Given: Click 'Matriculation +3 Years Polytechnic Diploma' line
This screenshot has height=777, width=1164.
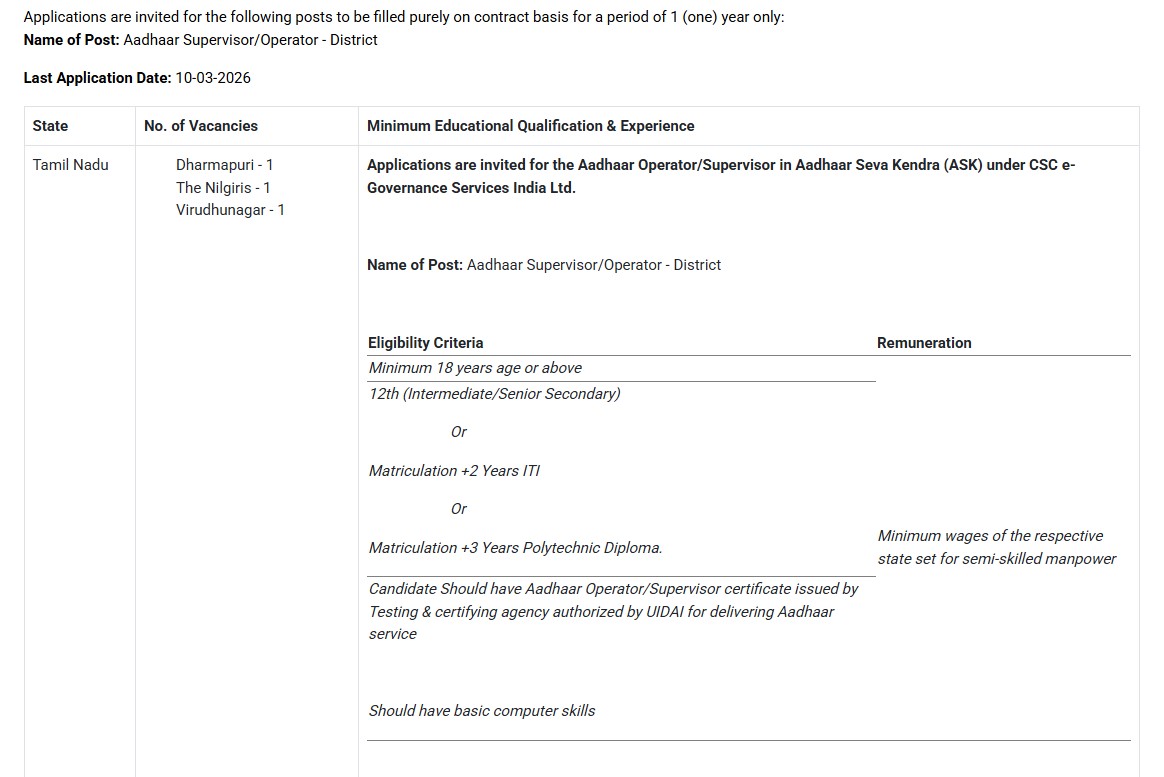Looking at the screenshot, I should (x=515, y=548).
